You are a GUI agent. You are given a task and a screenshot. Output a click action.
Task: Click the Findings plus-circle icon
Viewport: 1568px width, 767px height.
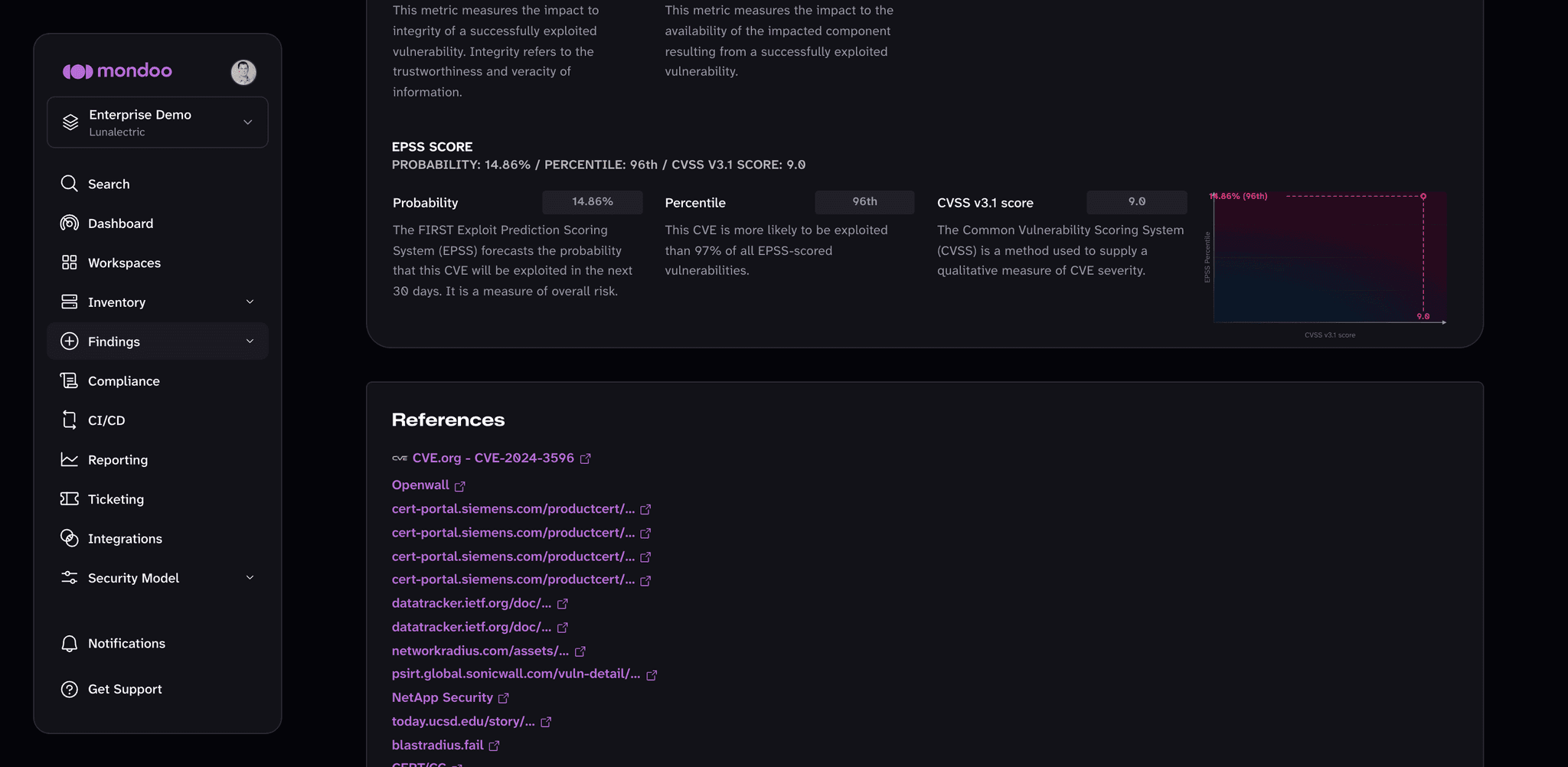[x=69, y=341]
